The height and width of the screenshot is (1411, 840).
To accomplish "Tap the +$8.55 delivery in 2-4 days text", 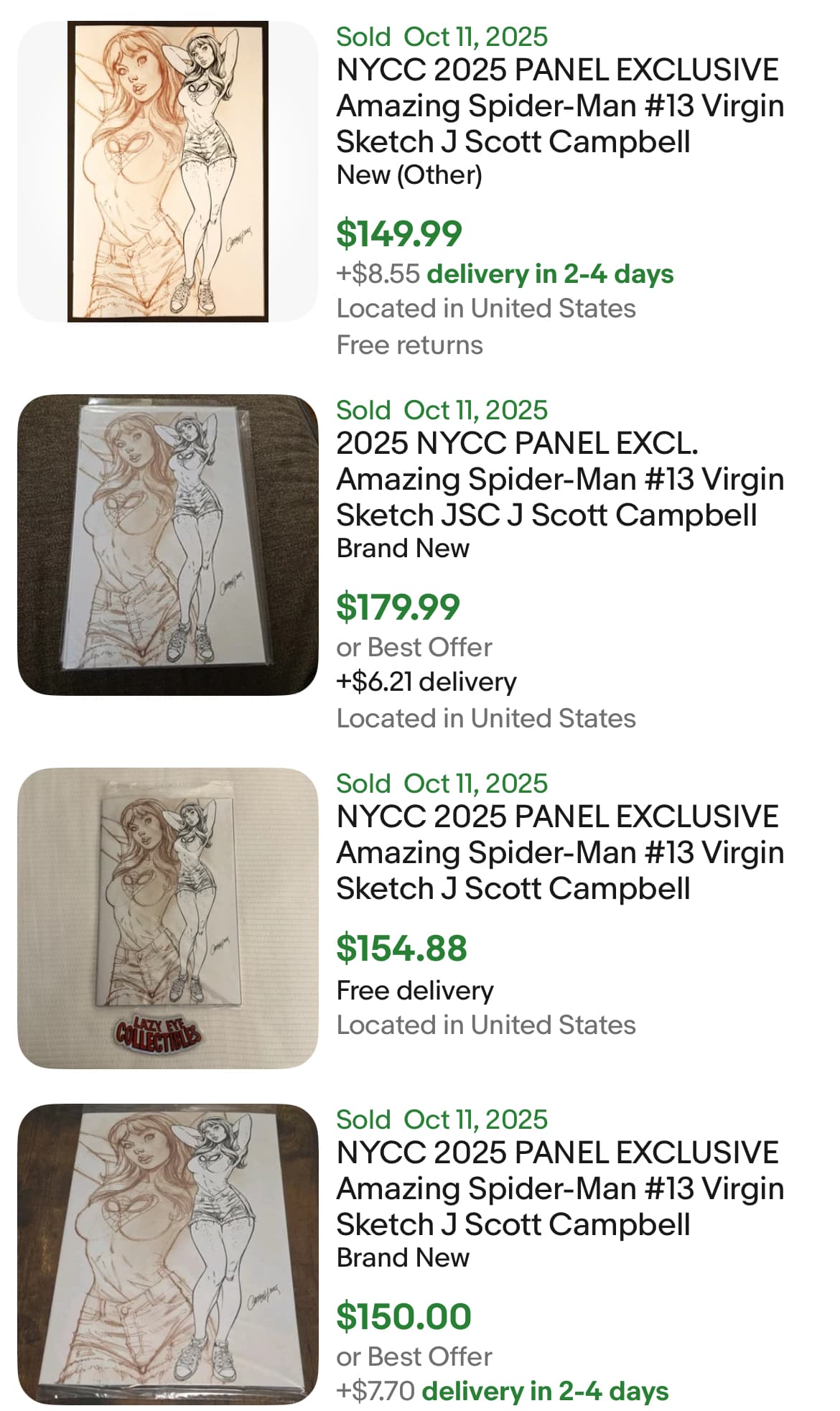I will pyautogui.click(x=505, y=274).
